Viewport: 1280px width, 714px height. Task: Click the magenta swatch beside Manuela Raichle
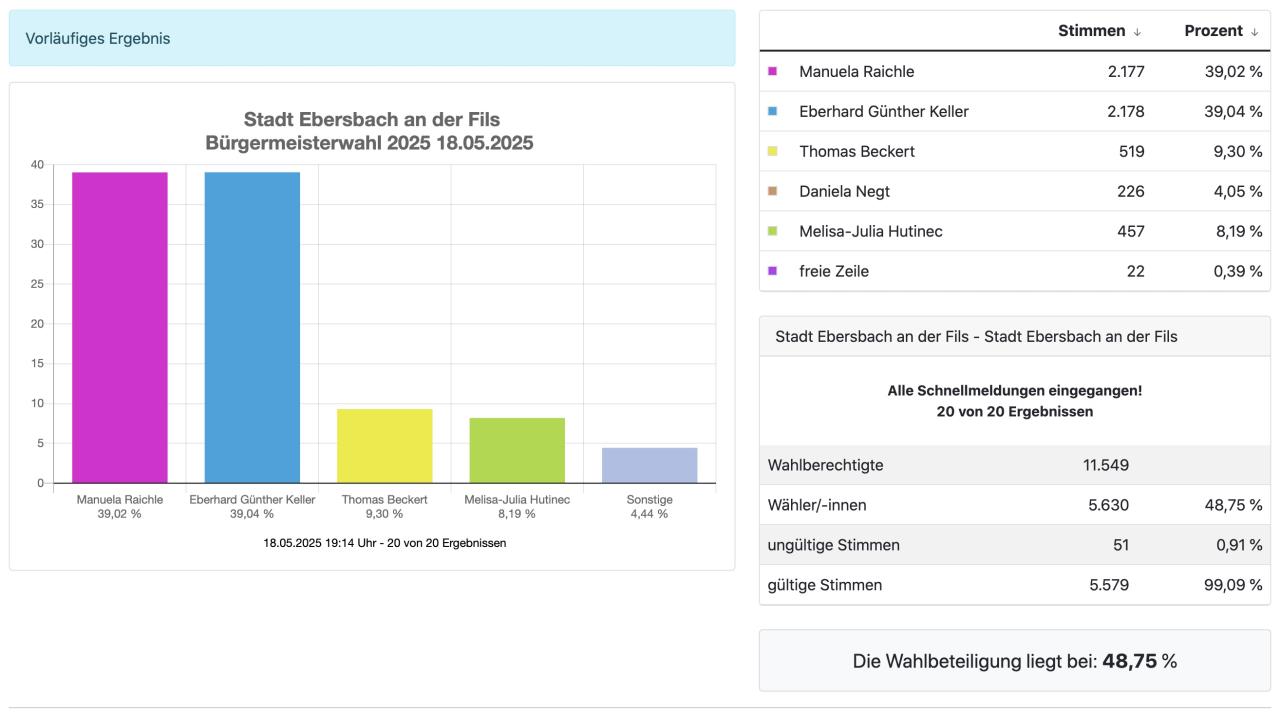[x=772, y=71]
